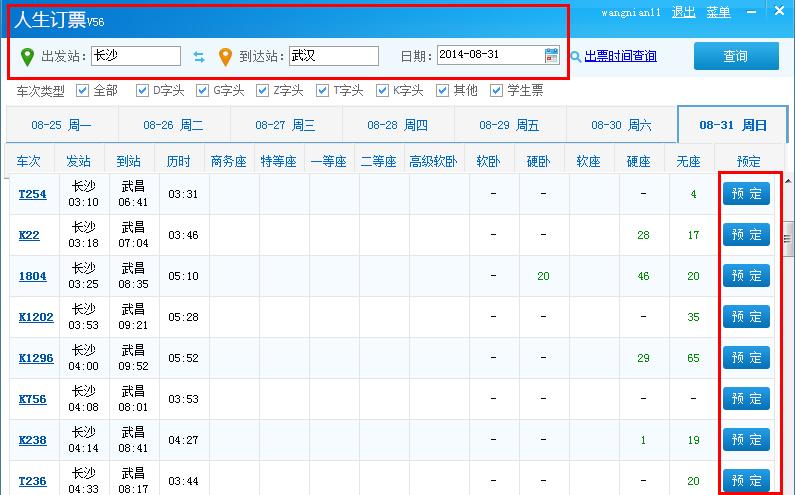Toggle the D字头 checkbox
The height and width of the screenshot is (495, 795).
coord(142,91)
